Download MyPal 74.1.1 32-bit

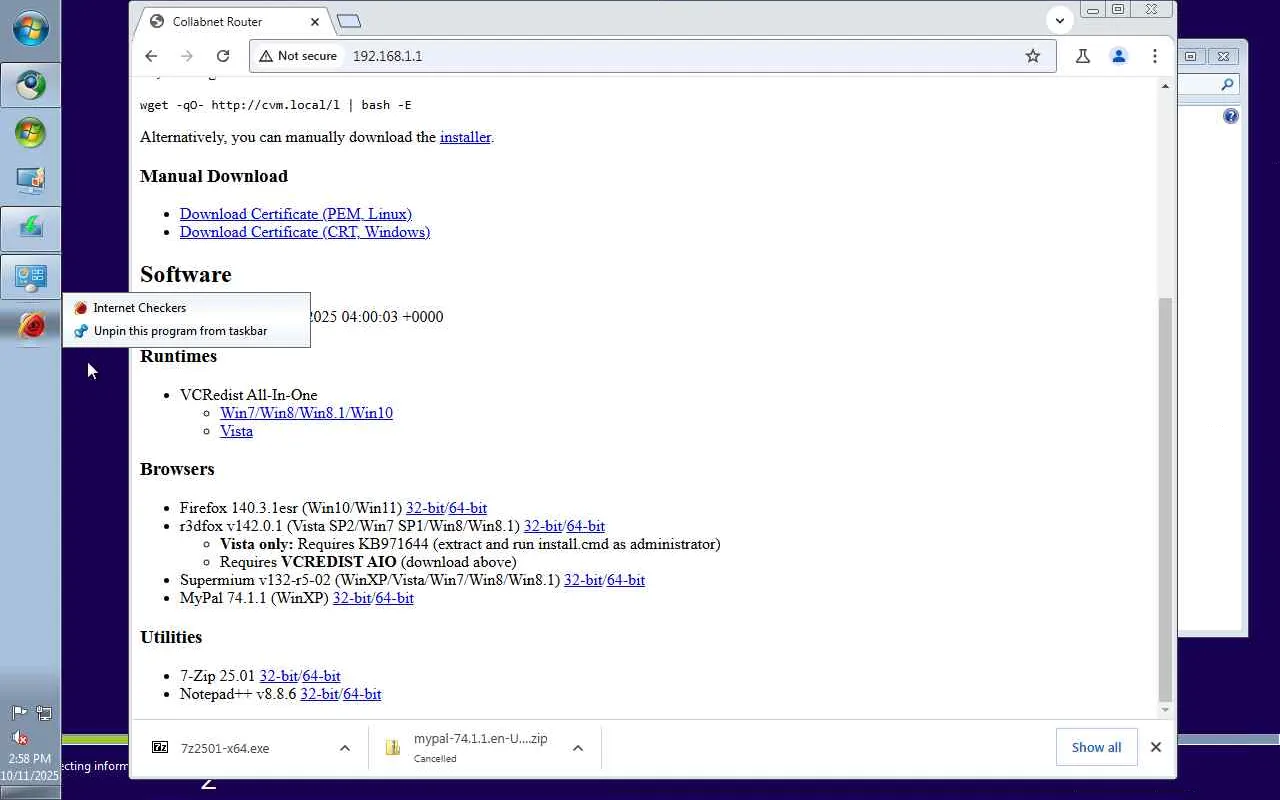pos(352,598)
